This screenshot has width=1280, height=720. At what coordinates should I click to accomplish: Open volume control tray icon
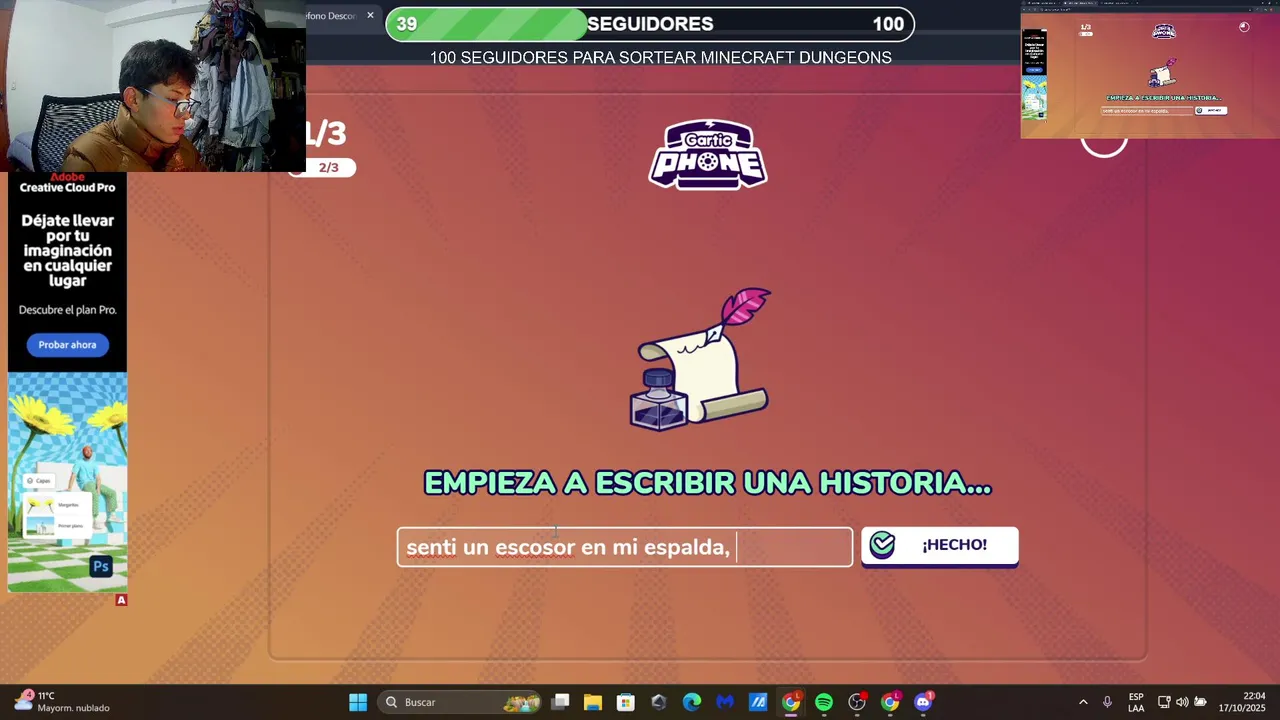pos(1182,702)
